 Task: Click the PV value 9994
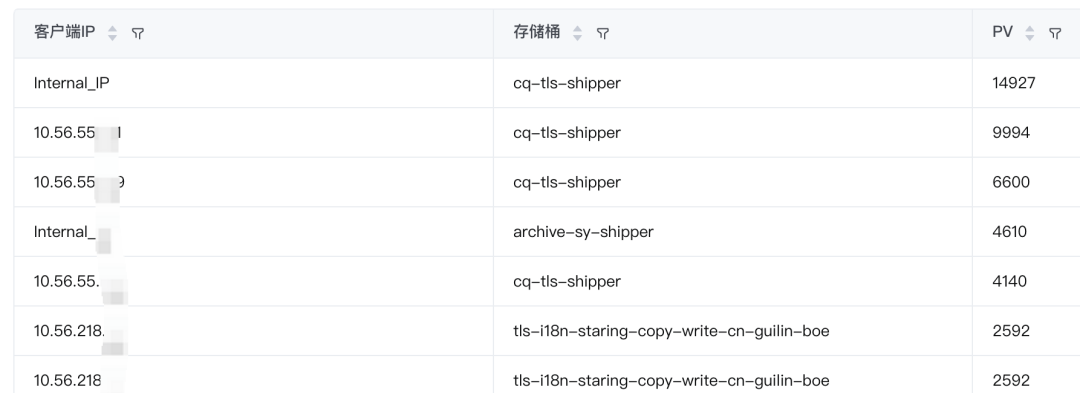[1011, 133]
